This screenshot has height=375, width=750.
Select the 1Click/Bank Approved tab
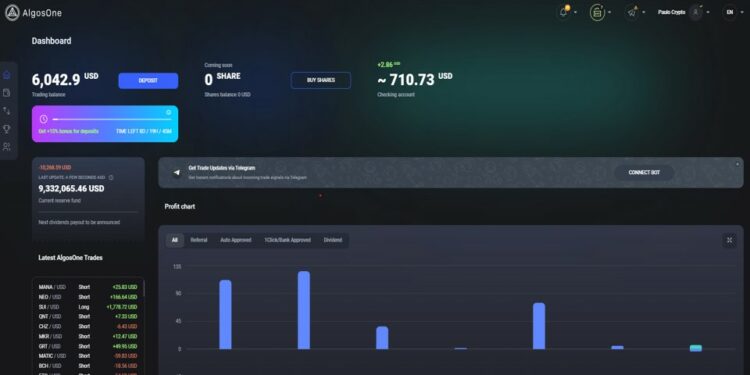287,240
